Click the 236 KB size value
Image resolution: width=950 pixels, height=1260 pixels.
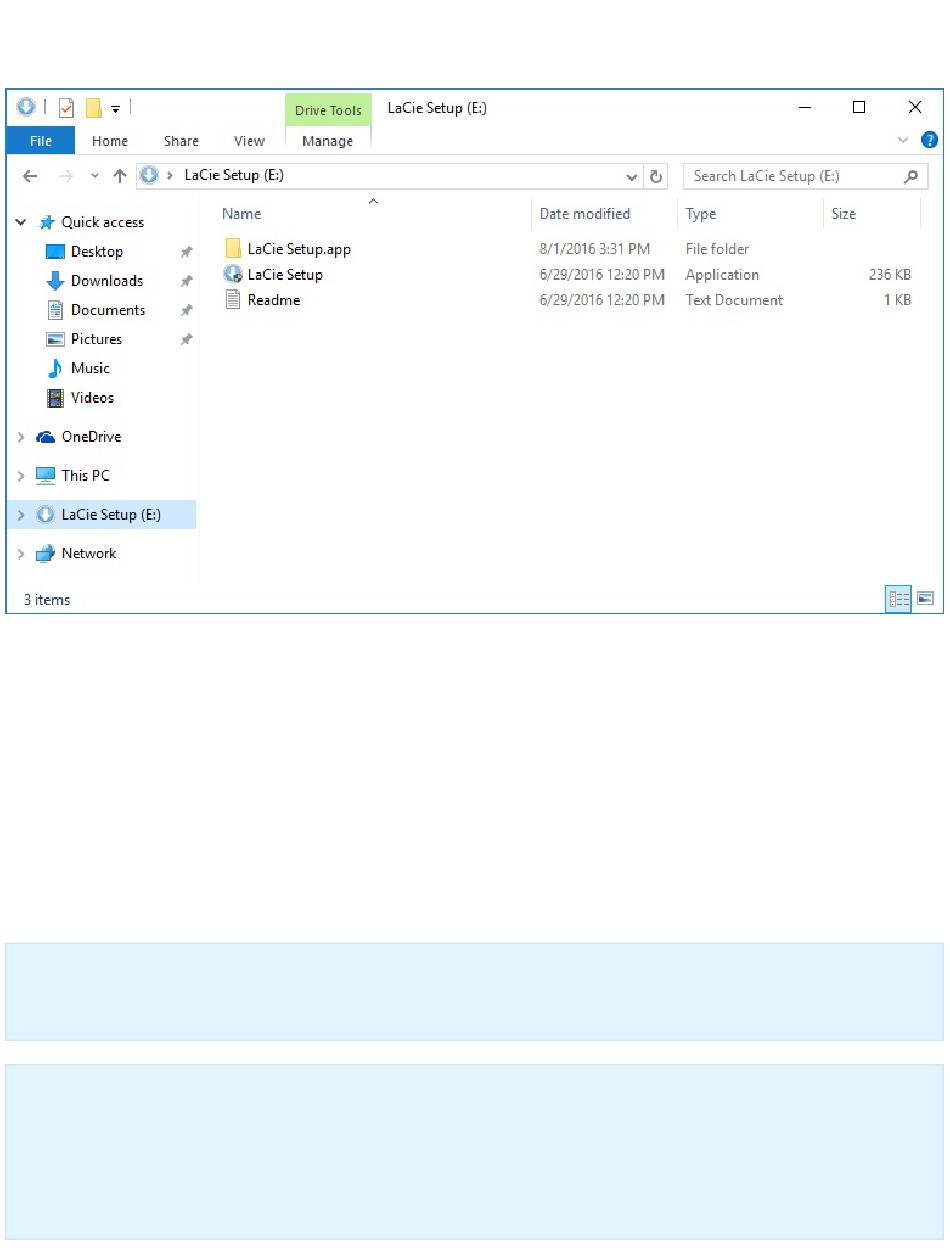tap(890, 275)
